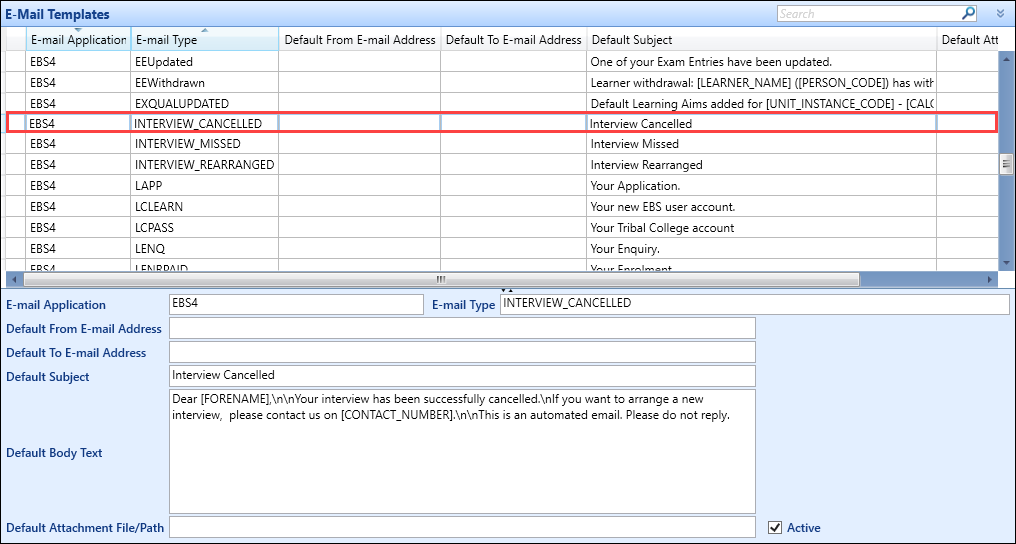
Task: Select the INTERVIEW_MISSED row
Action: (x=502, y=144)
